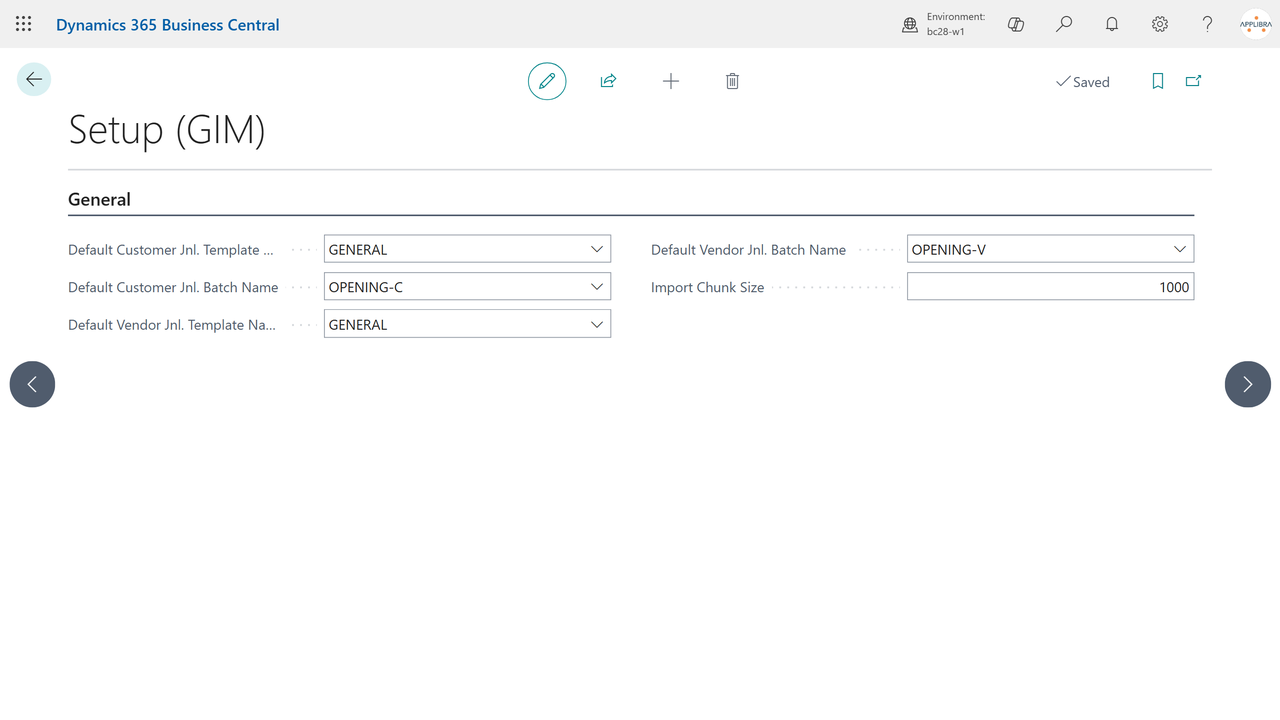Click Default Customer Jnl. Template GENERAL value
This screenshot has width=1280, height=720.
pyautogui.click(x=358, y=249)
